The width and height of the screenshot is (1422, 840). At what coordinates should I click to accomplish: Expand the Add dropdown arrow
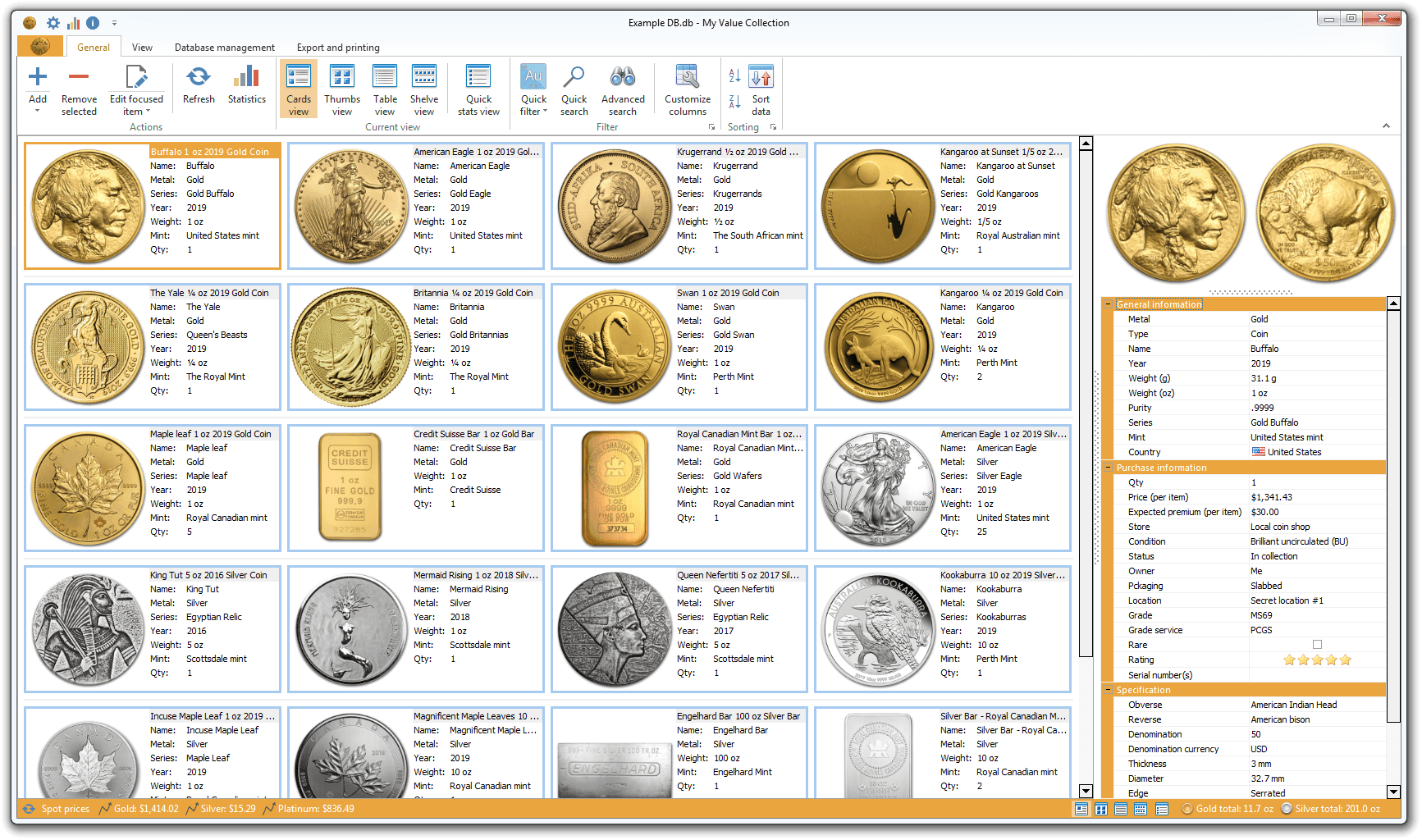(x=38, y=111)
